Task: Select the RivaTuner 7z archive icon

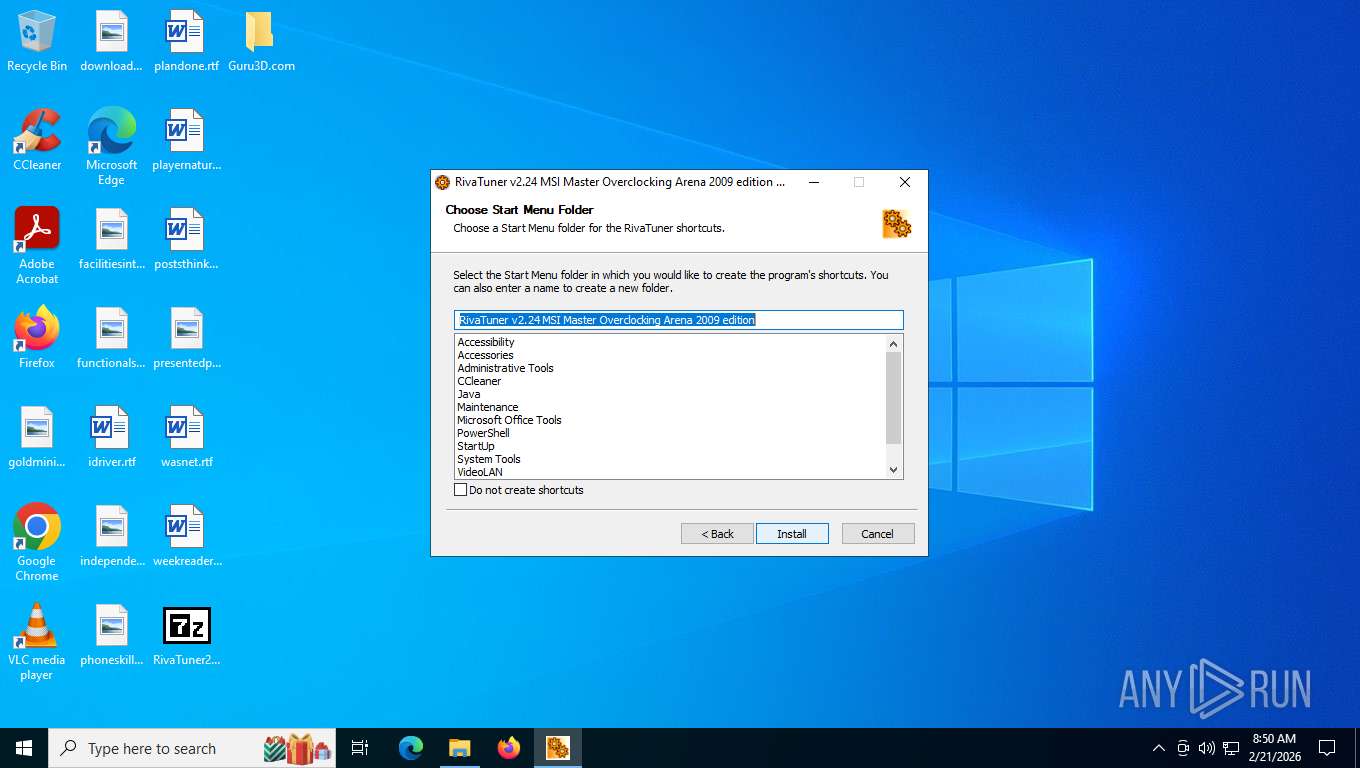Action: pyautogui.click(x=186, y=635)
